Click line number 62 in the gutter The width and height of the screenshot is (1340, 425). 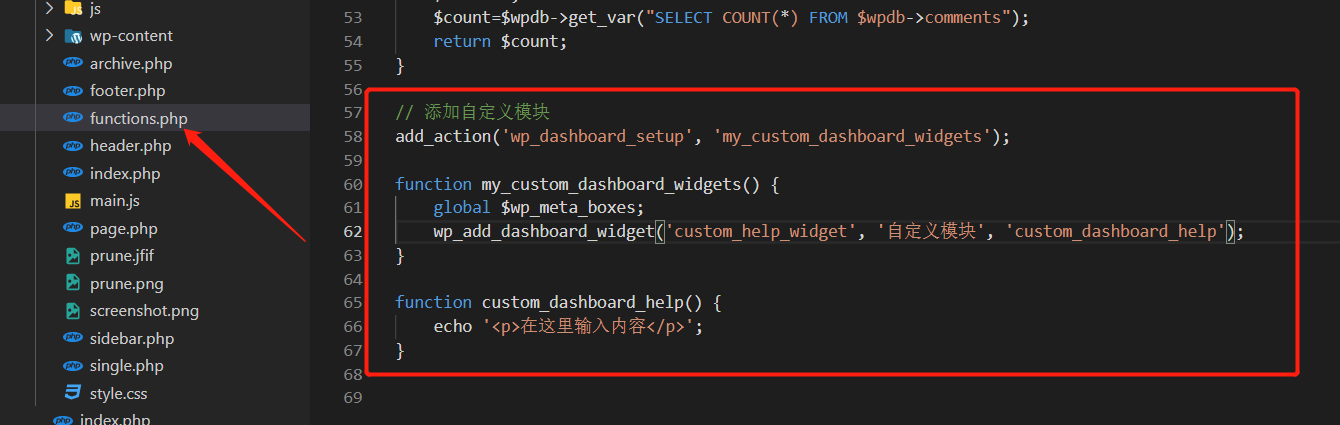click(352, 231)
